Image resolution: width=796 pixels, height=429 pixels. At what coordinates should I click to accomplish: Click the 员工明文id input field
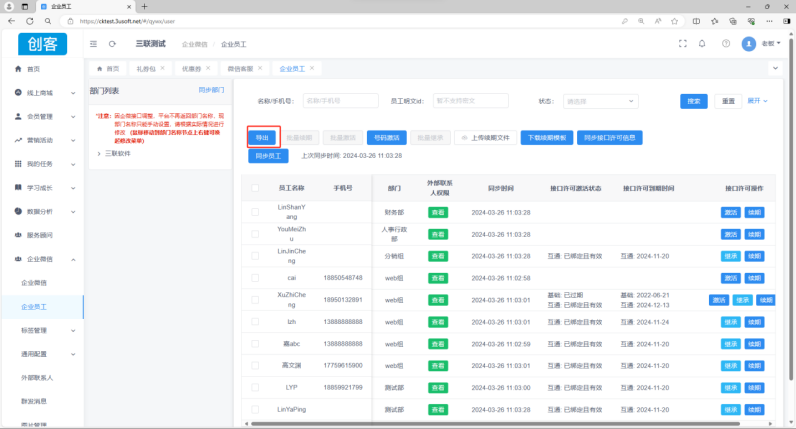pos(471,101)
